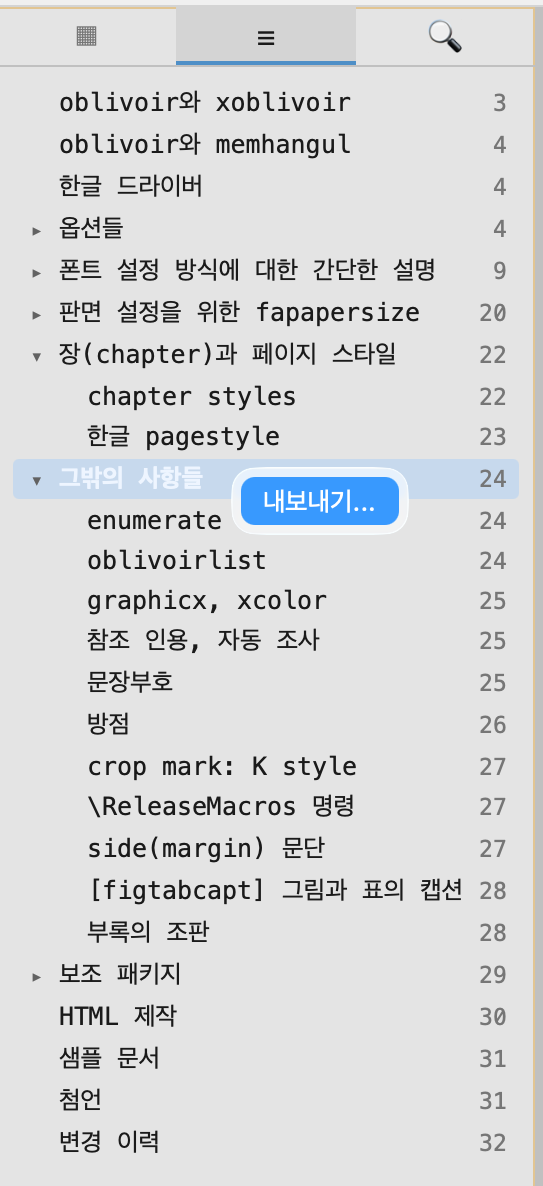Click page number 3 beside oblivoir와 xoblivoir
543x1186 pixels.
(499, 103)
